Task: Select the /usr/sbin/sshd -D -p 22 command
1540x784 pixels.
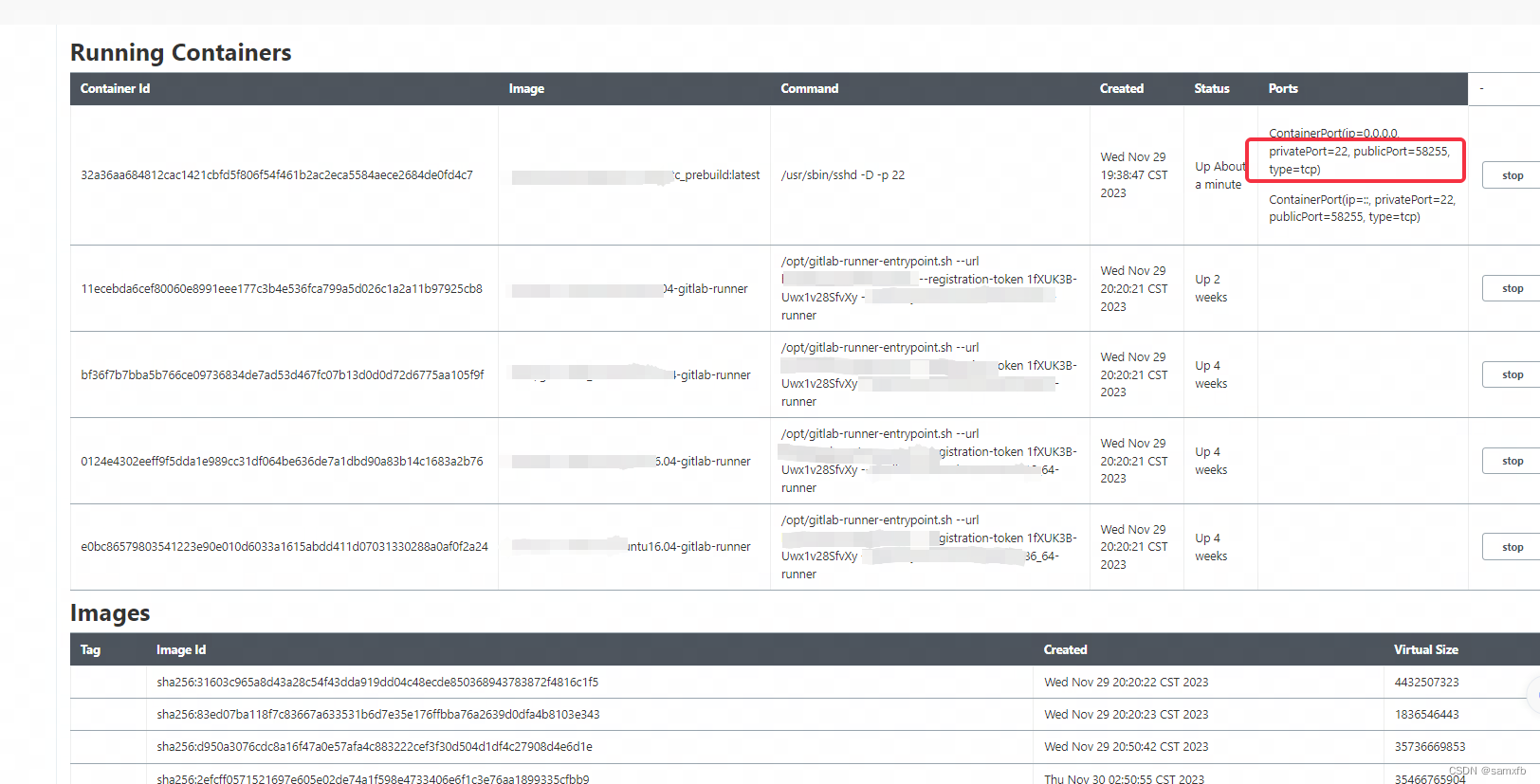Action: tap(843, 175)
